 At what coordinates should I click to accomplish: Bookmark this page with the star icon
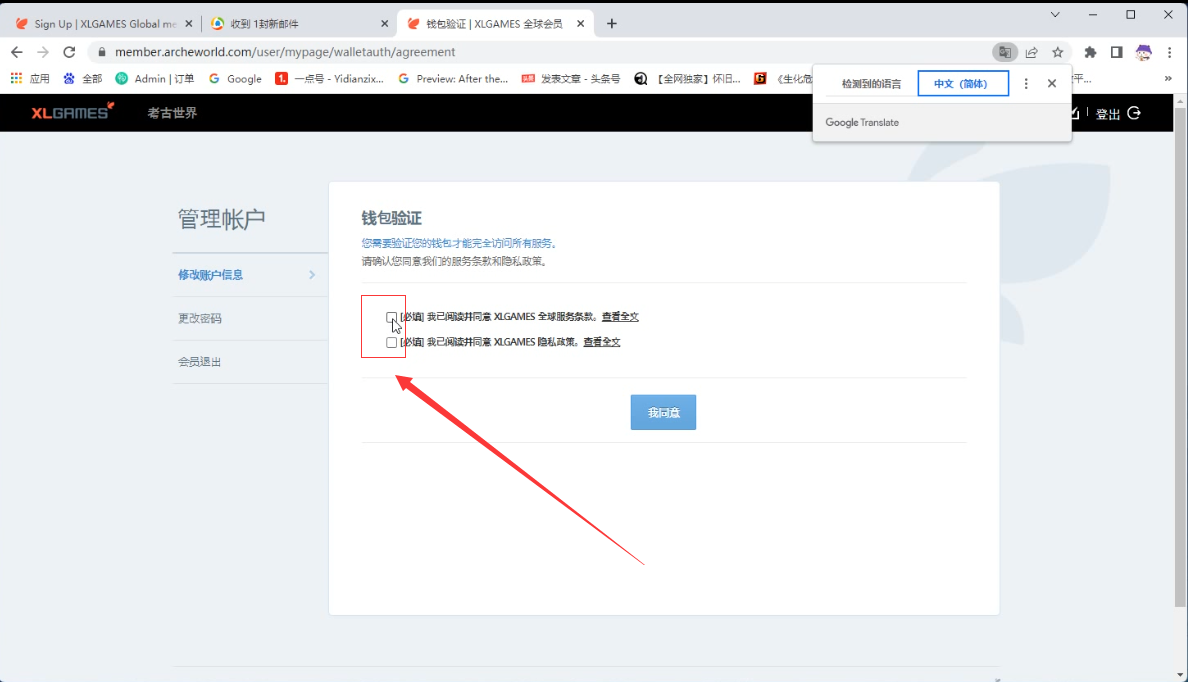[x=1057, y=52]
